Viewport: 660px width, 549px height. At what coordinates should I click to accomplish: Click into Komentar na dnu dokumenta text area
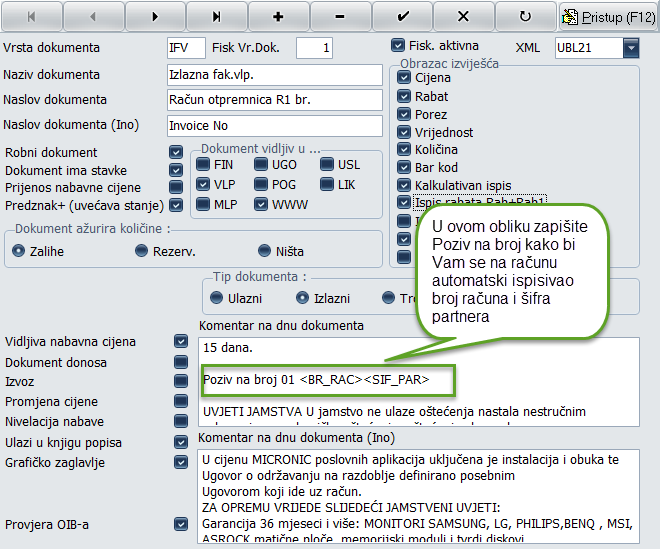click(420, 350)
